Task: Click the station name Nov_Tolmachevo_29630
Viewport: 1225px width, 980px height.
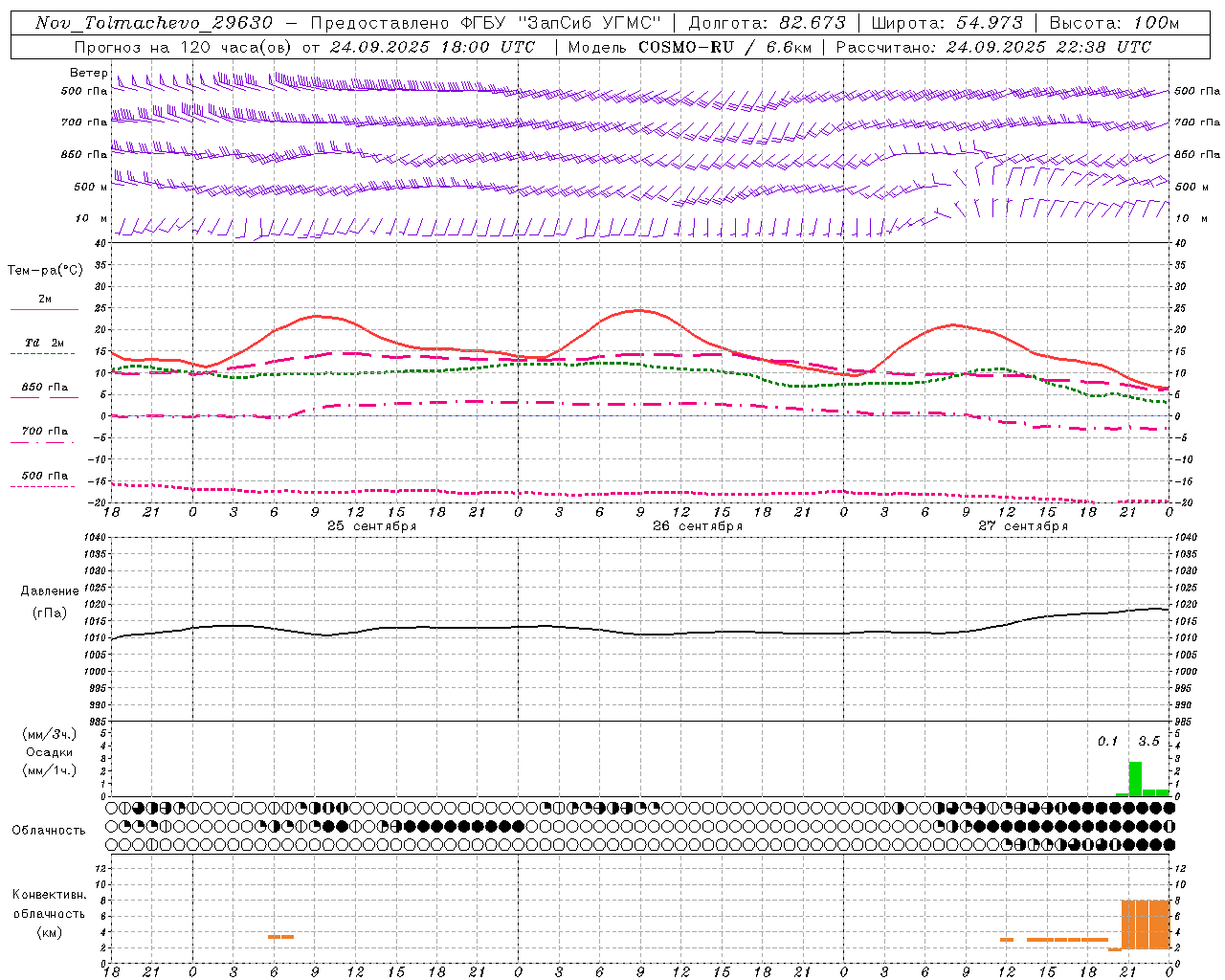Action: click(x=154, y=23)
